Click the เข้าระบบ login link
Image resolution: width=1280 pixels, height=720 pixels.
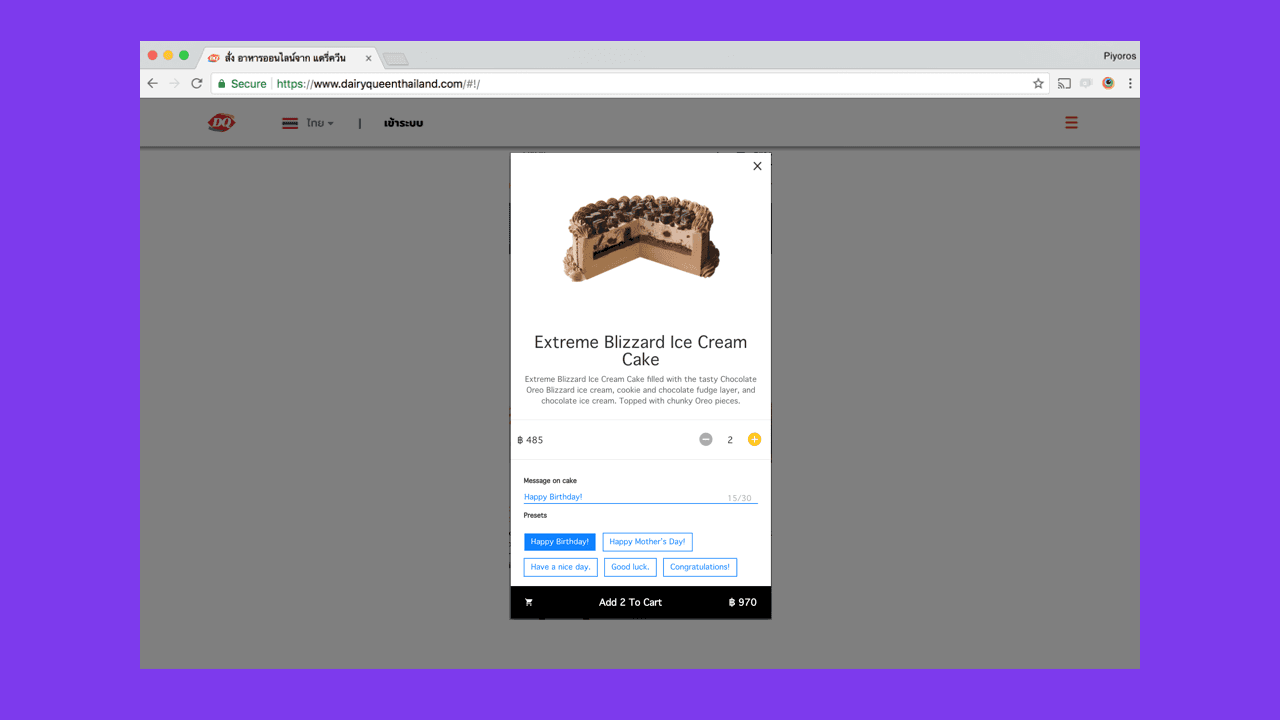click(404, 123)
